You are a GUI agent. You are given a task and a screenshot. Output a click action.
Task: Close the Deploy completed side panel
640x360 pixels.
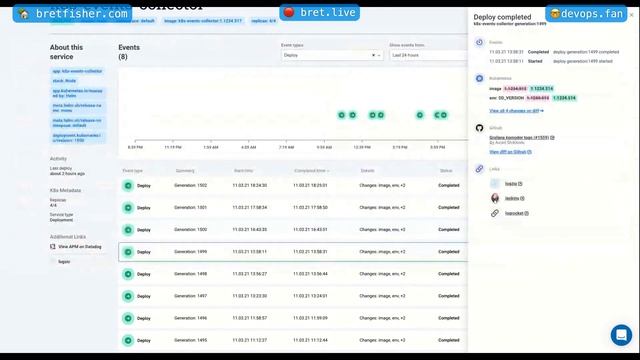click(x=631, y=15)
